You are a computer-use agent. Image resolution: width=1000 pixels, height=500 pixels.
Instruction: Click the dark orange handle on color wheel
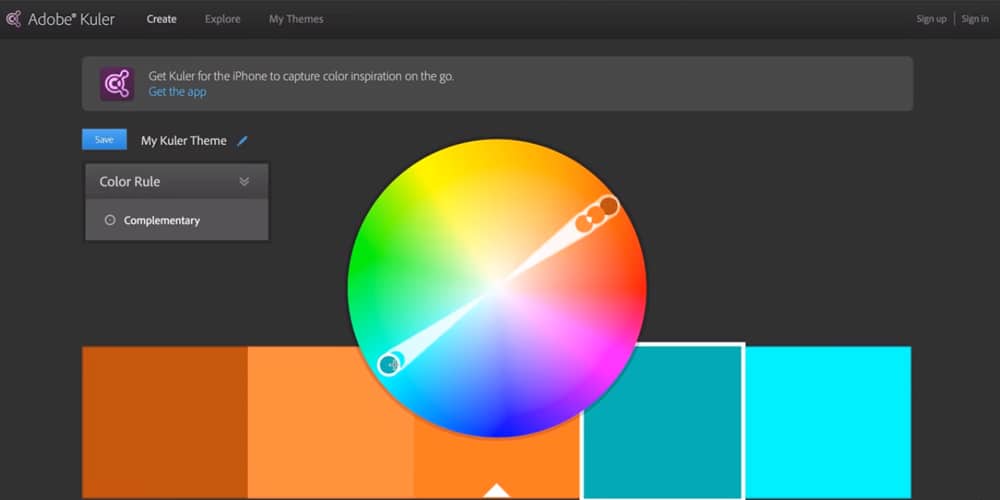(x=610, y=206)
